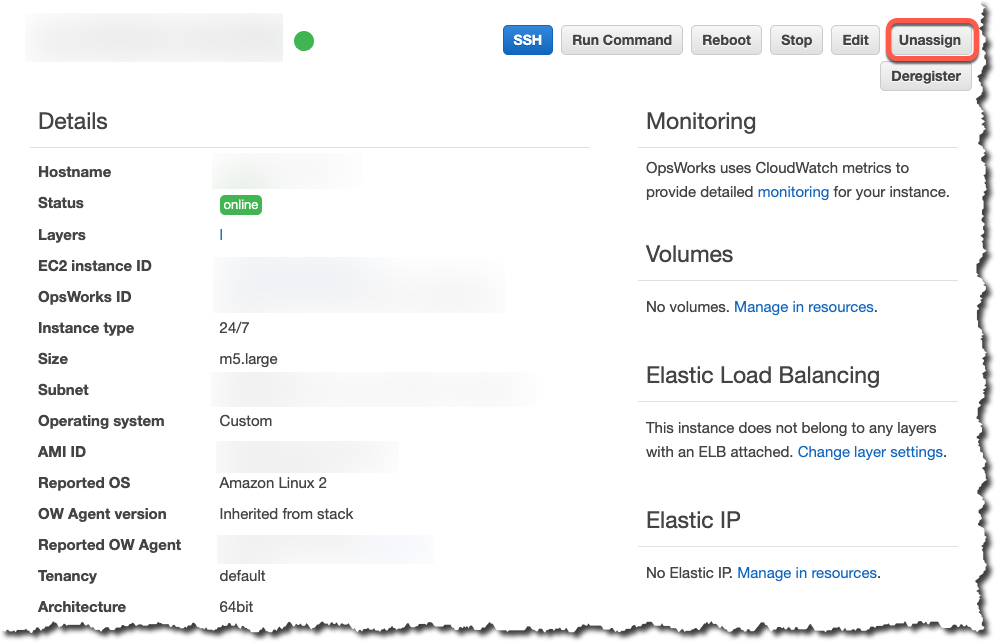Edit the instance settings
This screenshot has width=997, height=643.
[855, 40]
